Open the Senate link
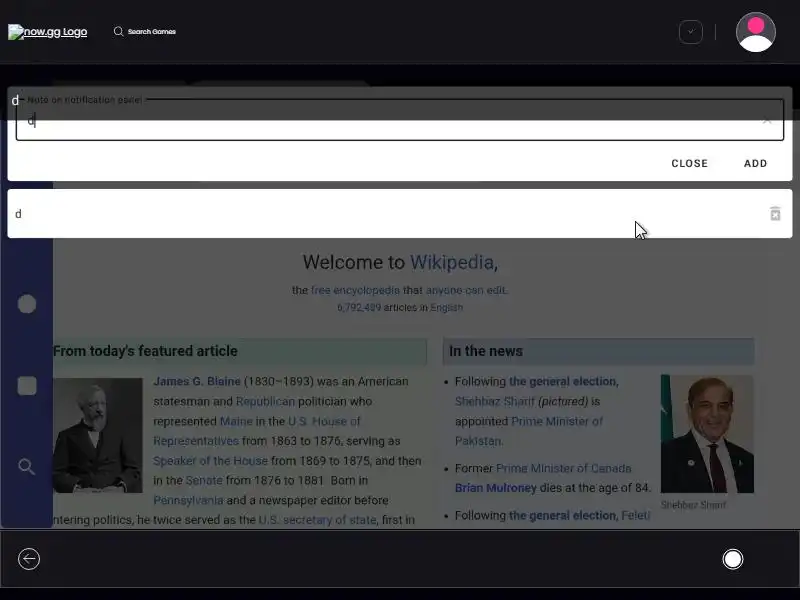Image resolution: width=800 pixels, height=600 pixels. (204, 481)
